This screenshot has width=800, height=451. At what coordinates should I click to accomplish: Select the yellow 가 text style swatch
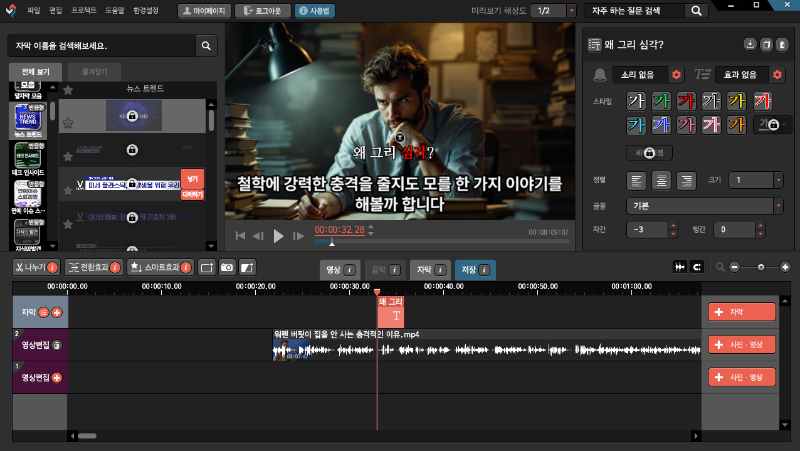(736, 101)
